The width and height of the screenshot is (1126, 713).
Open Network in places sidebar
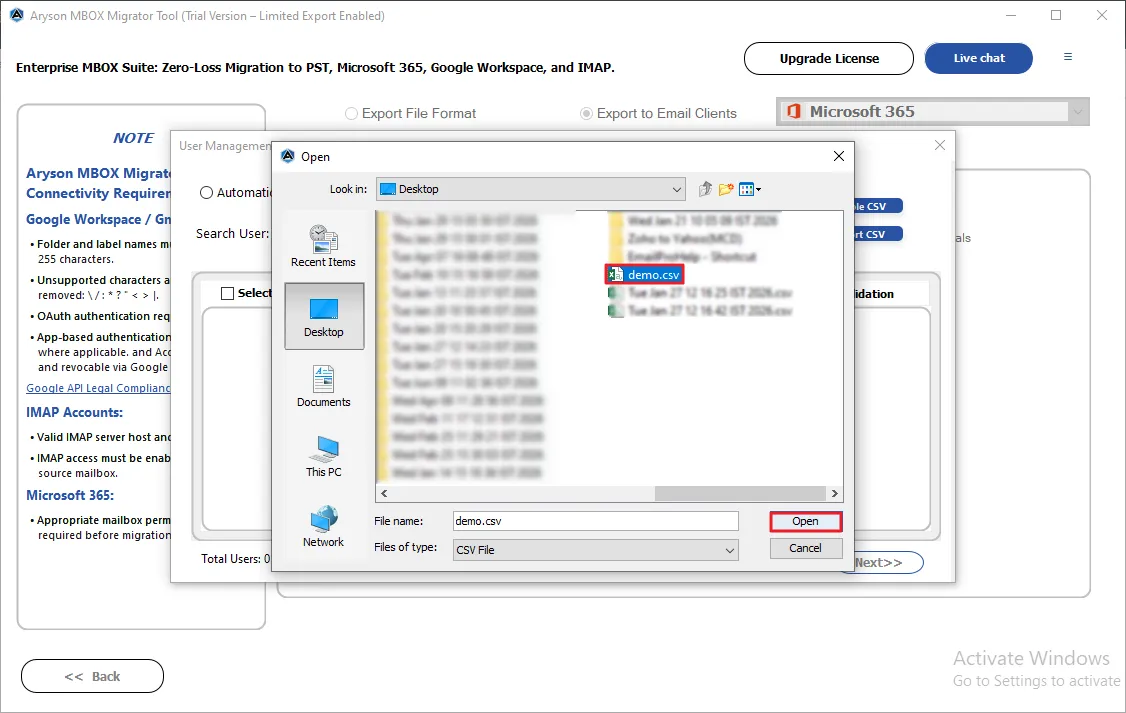(x=324, y=527)
